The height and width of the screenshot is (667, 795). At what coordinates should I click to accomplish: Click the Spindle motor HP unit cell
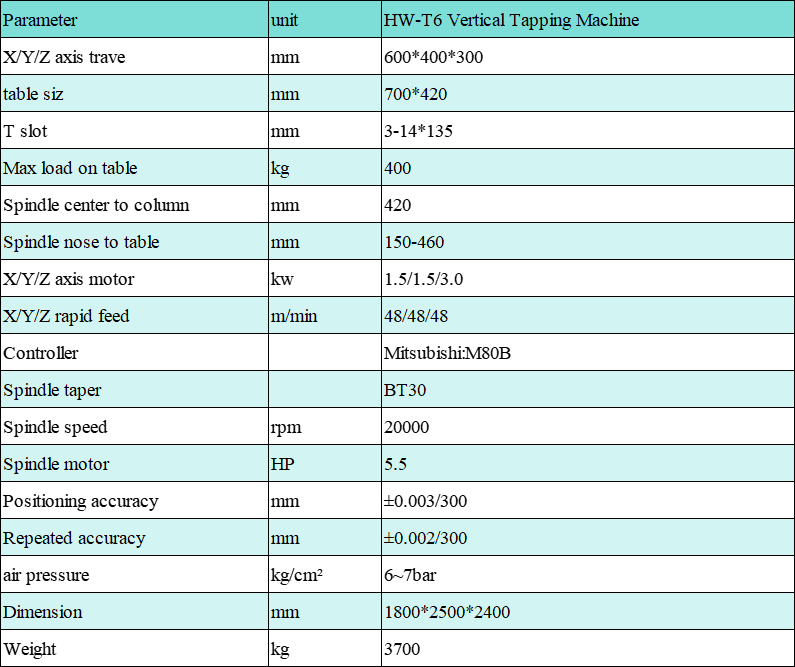pos(324,463)
